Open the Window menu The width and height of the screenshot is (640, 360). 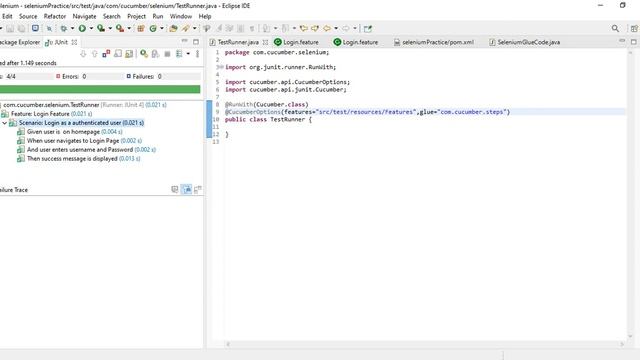coord(181,16)
